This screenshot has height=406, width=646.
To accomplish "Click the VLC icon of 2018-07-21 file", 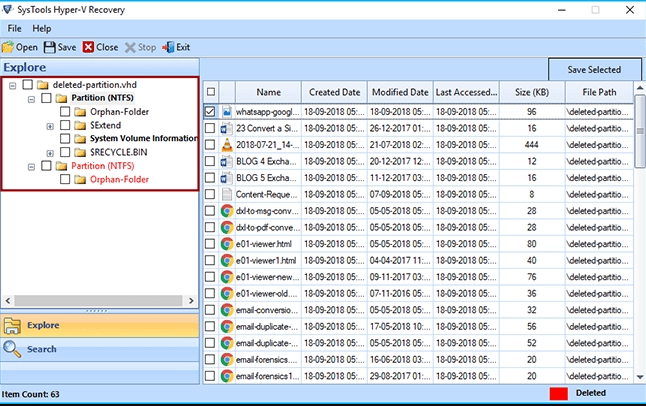I will pos(227,145).
